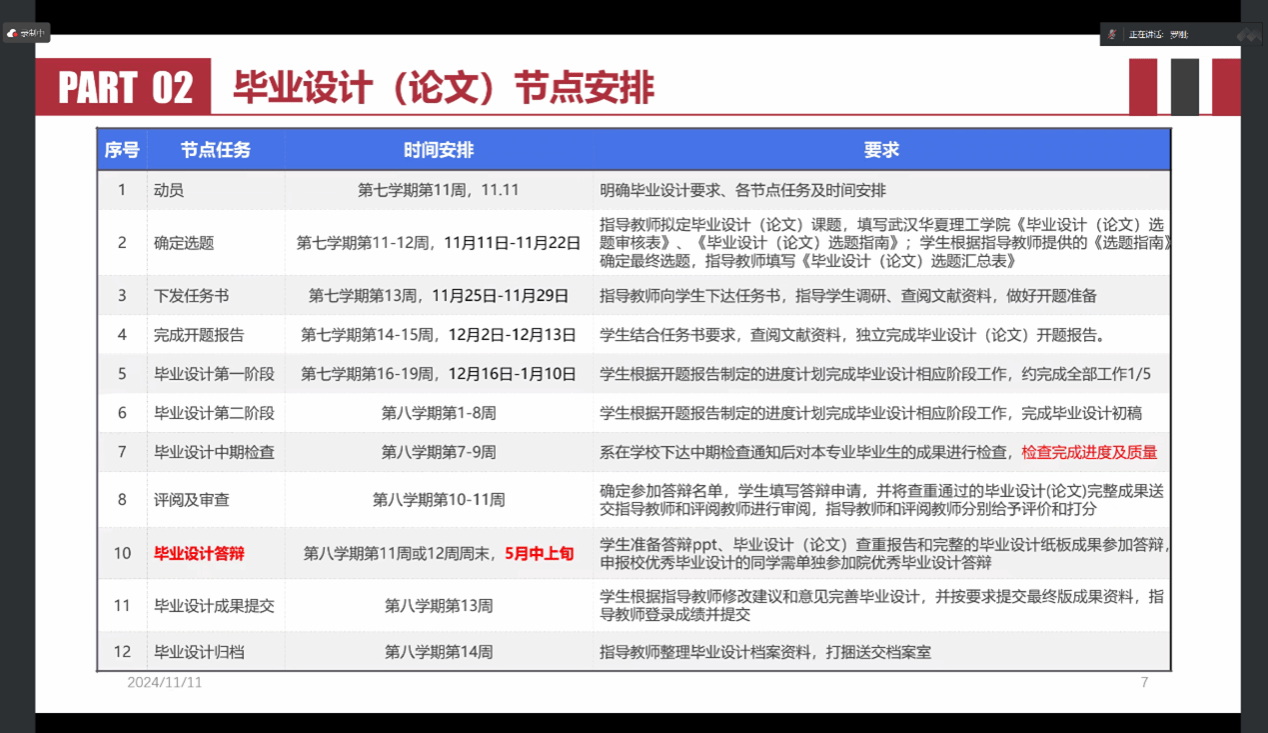The height and width of the screenshot is (733, 1268).
Task: Click the red 检查完成进度及质量 text
Action: (1089, 452)
